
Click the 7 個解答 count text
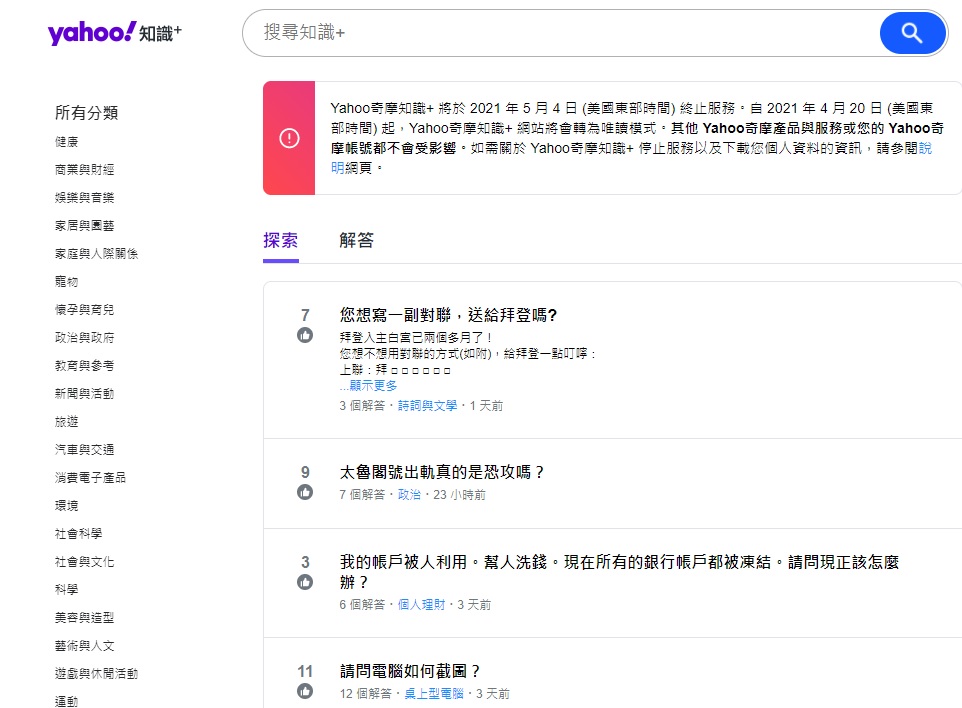tap(362, 494)
